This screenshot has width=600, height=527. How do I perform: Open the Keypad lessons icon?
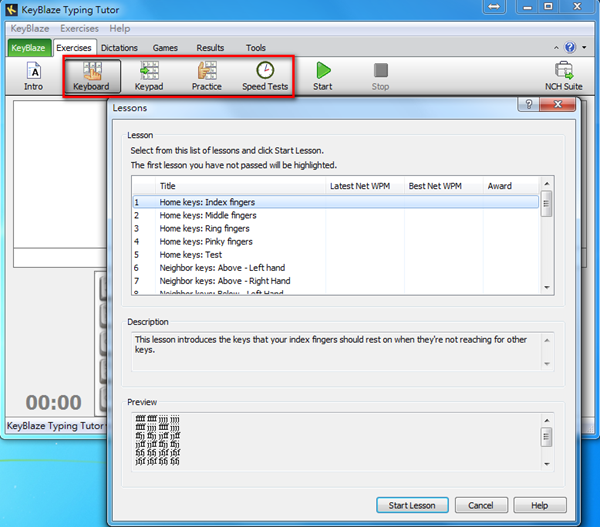click(149, 76)
